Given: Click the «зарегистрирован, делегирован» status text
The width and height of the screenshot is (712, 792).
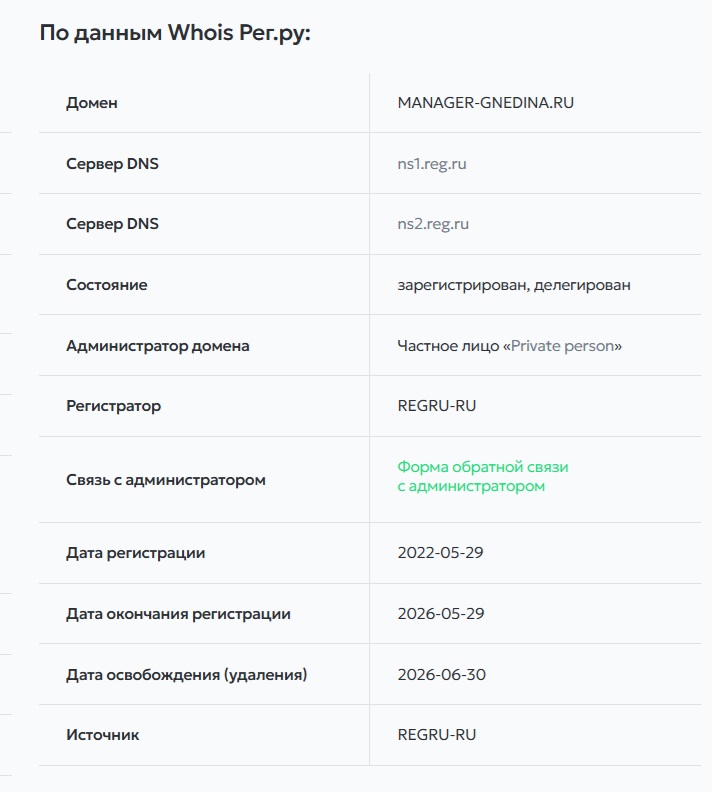Looking at the screenshot, I should click(514, 285).
